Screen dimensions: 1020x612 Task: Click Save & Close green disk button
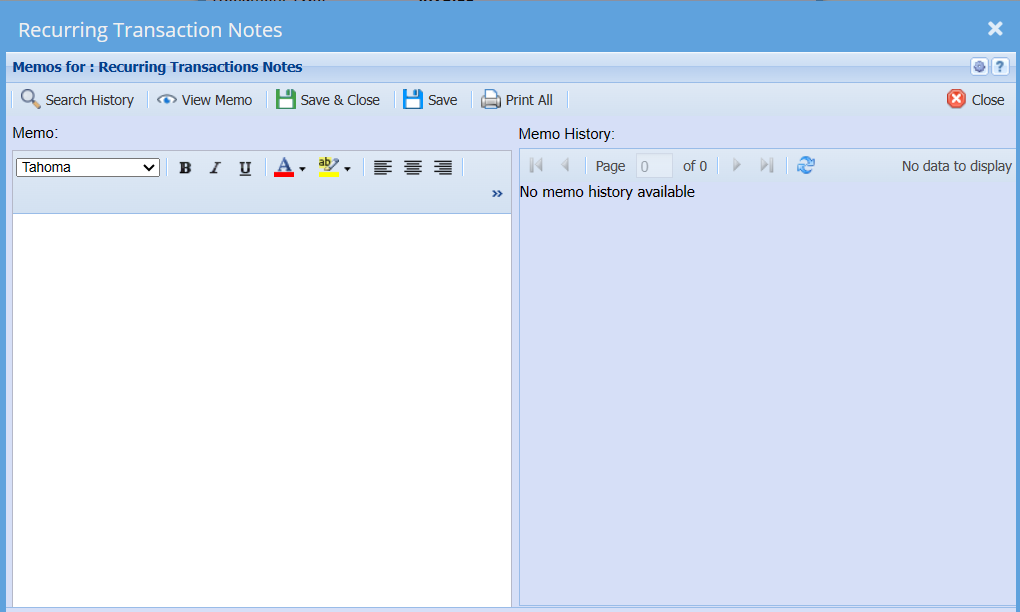(286, 99)
